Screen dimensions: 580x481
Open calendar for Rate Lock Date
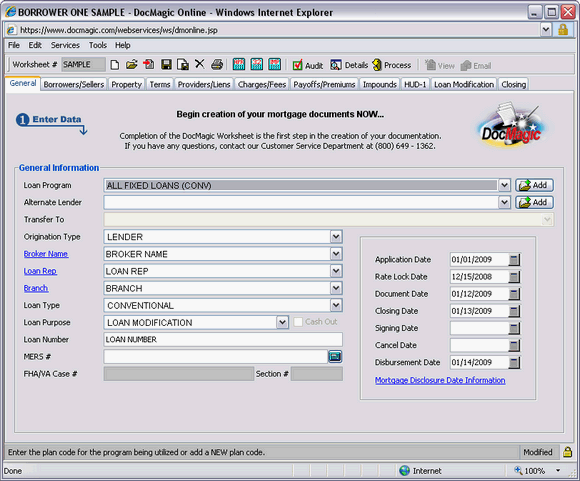pos(514,277)
